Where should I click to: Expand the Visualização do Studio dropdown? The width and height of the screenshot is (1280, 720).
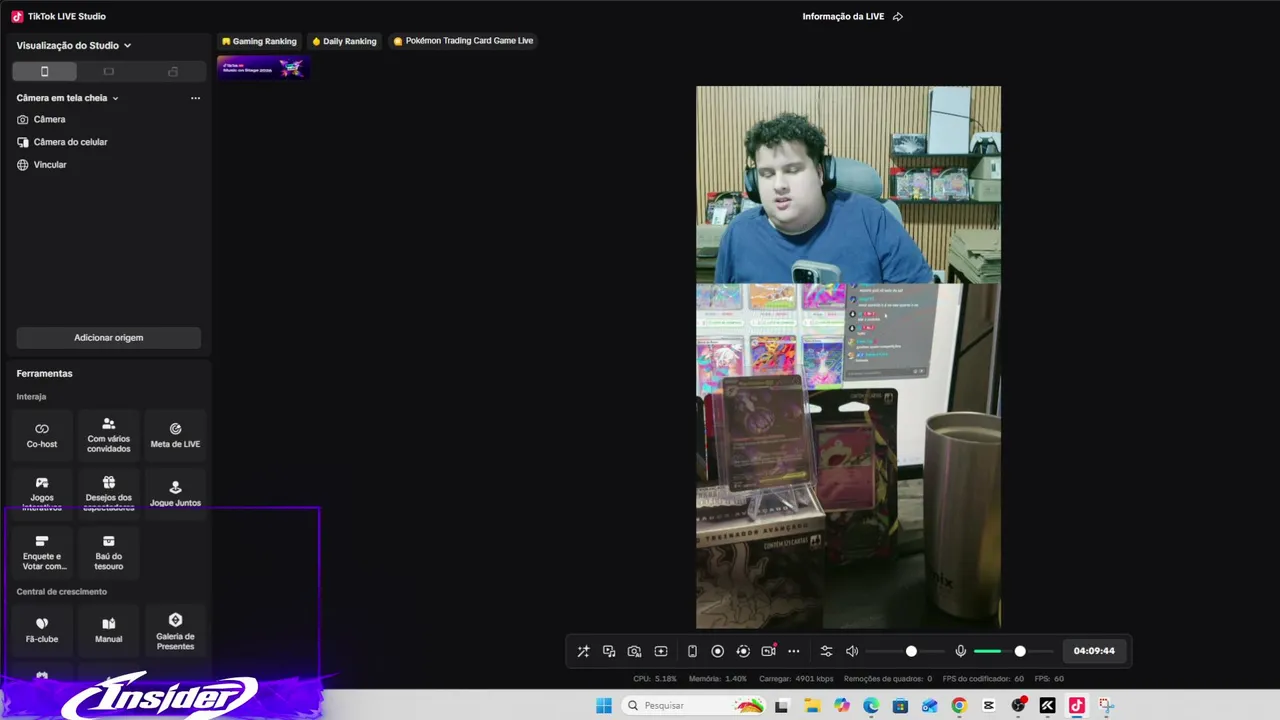(x=74, y=45)
